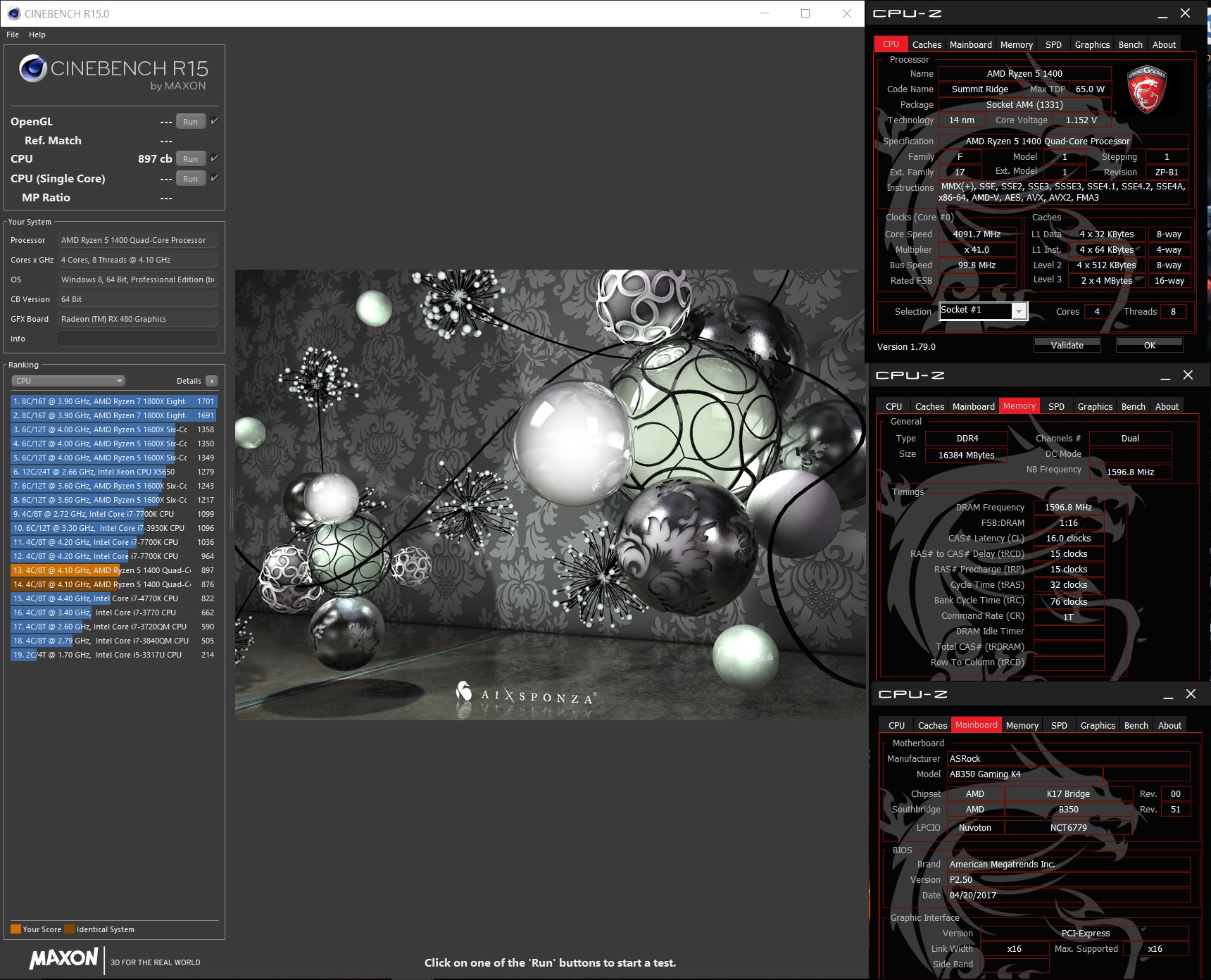
Task: Open SPD tab in middle CPU-Z window
Action: (x=1056, y=406)
